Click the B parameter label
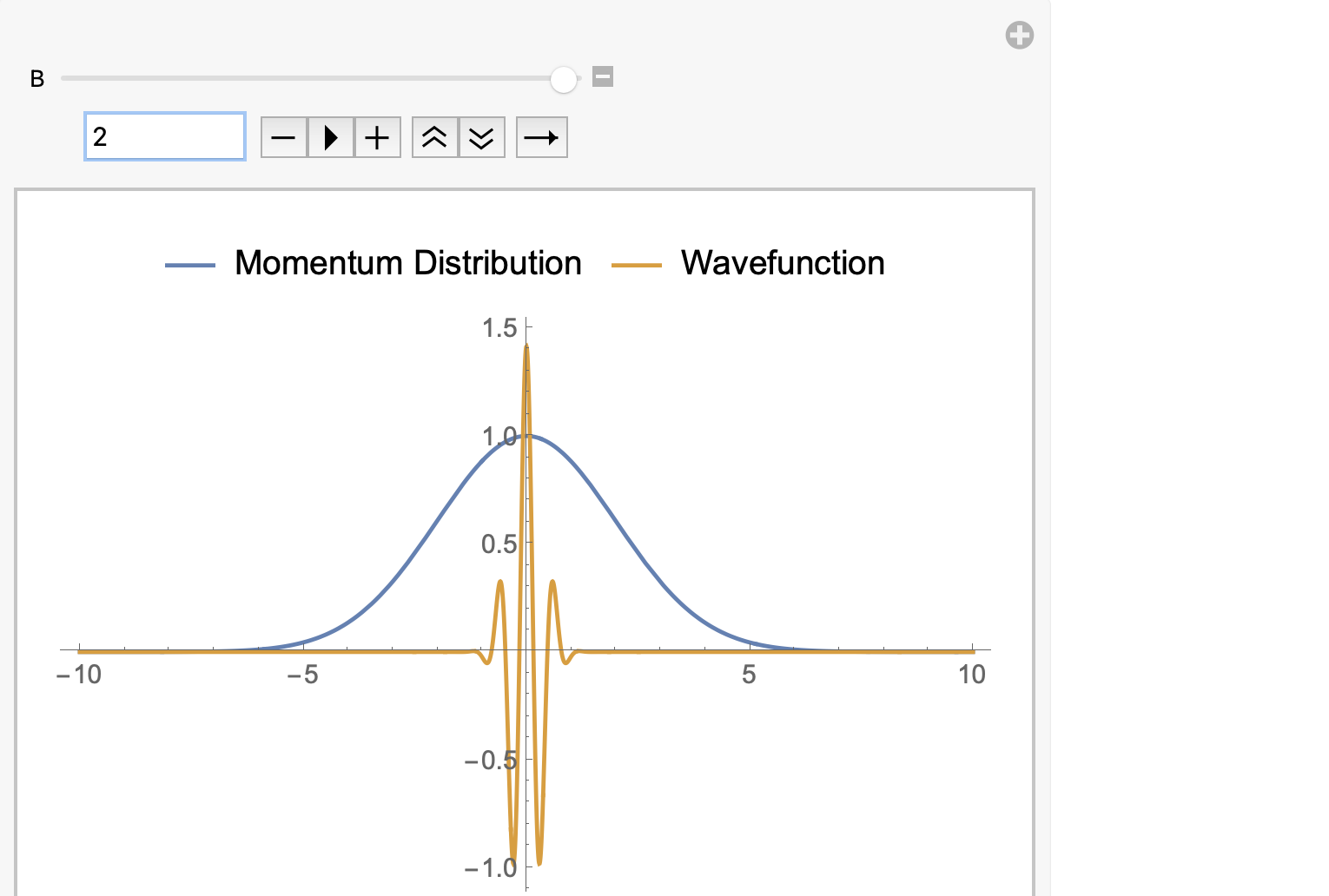 click(37, 79)
